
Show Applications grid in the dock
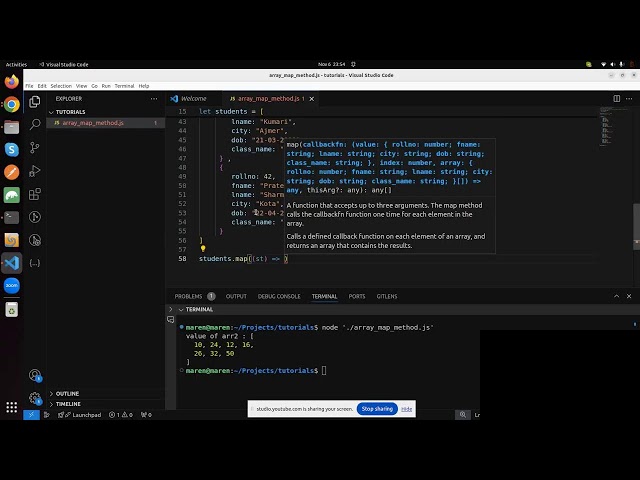11,407
